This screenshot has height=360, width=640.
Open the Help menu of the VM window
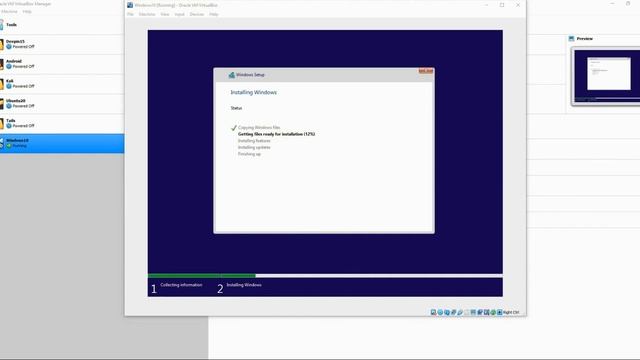[x=213, y=14]
